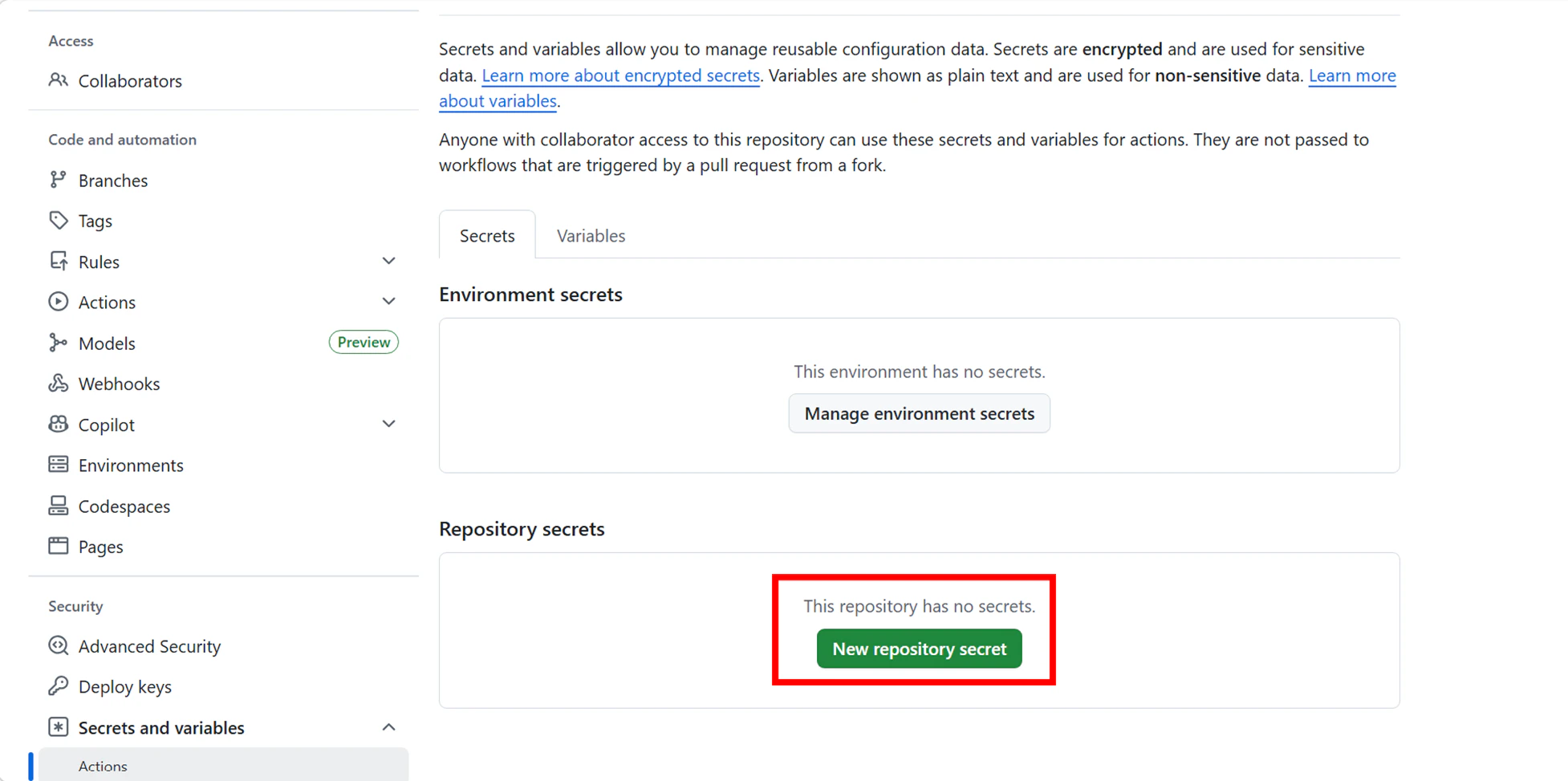The image size is (1568, 781).
Task: Click the Tags label icon
Action: click(x=58, y=220)
